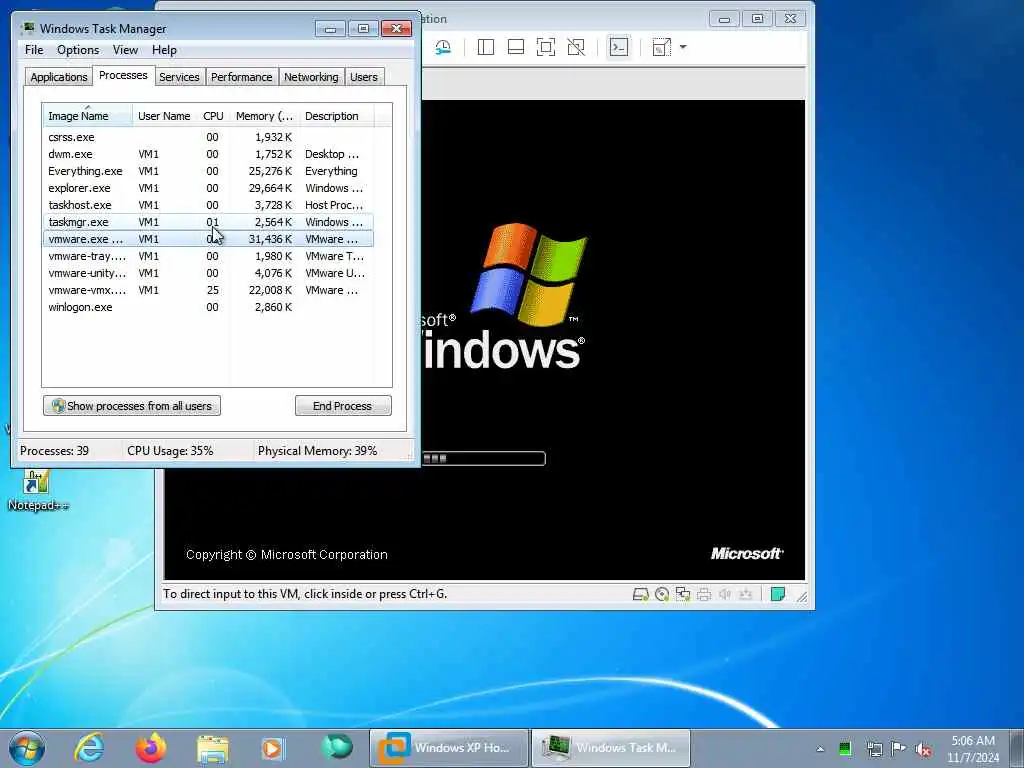Launch Windows Media Player from taskbar
The height and width of the screenshot is (768, 1024).
click(273, 748)
